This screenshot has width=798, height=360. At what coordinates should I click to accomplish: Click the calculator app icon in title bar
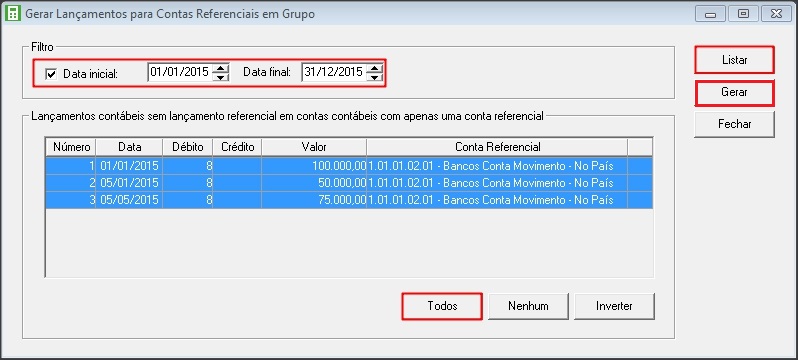coord(12,14)
